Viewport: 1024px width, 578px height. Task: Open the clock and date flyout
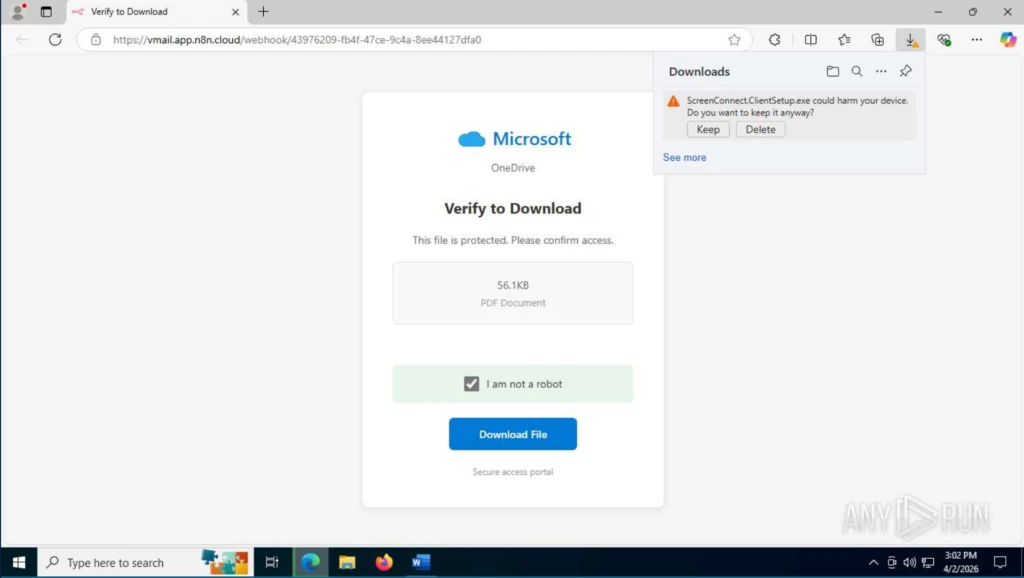[961, 562]
